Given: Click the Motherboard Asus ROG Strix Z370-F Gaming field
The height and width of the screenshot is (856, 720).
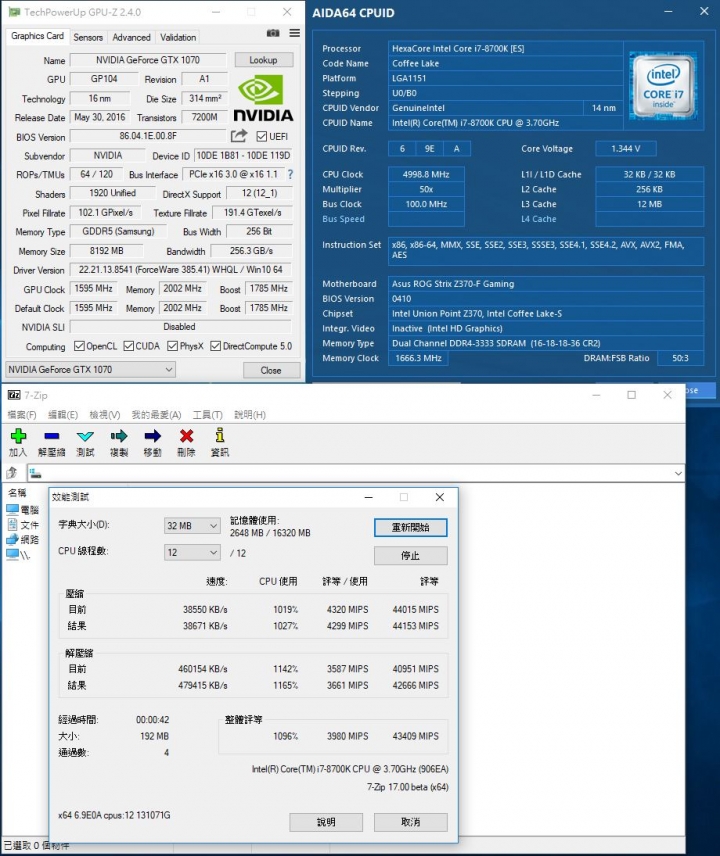Looking at the screenshot, I should 546,284.
